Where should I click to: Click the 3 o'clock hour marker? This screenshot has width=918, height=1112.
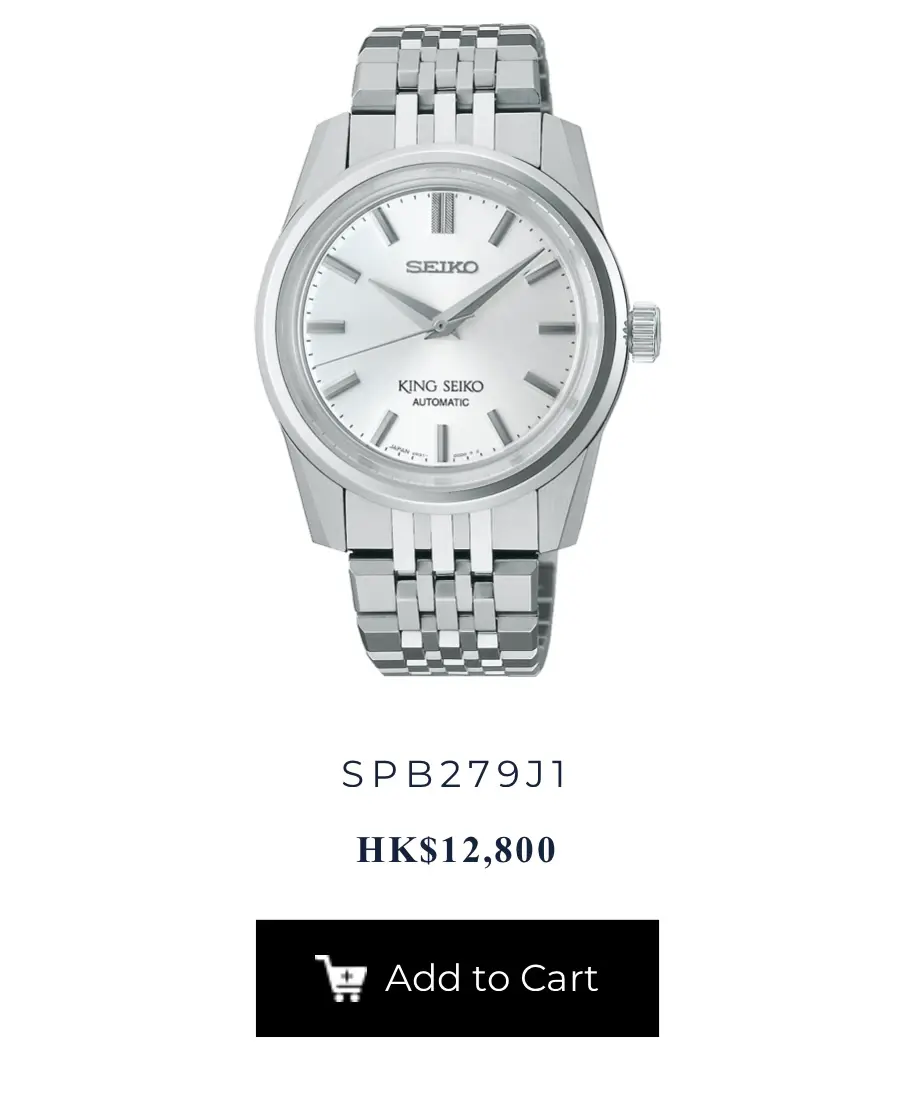[x=557, y=327]
